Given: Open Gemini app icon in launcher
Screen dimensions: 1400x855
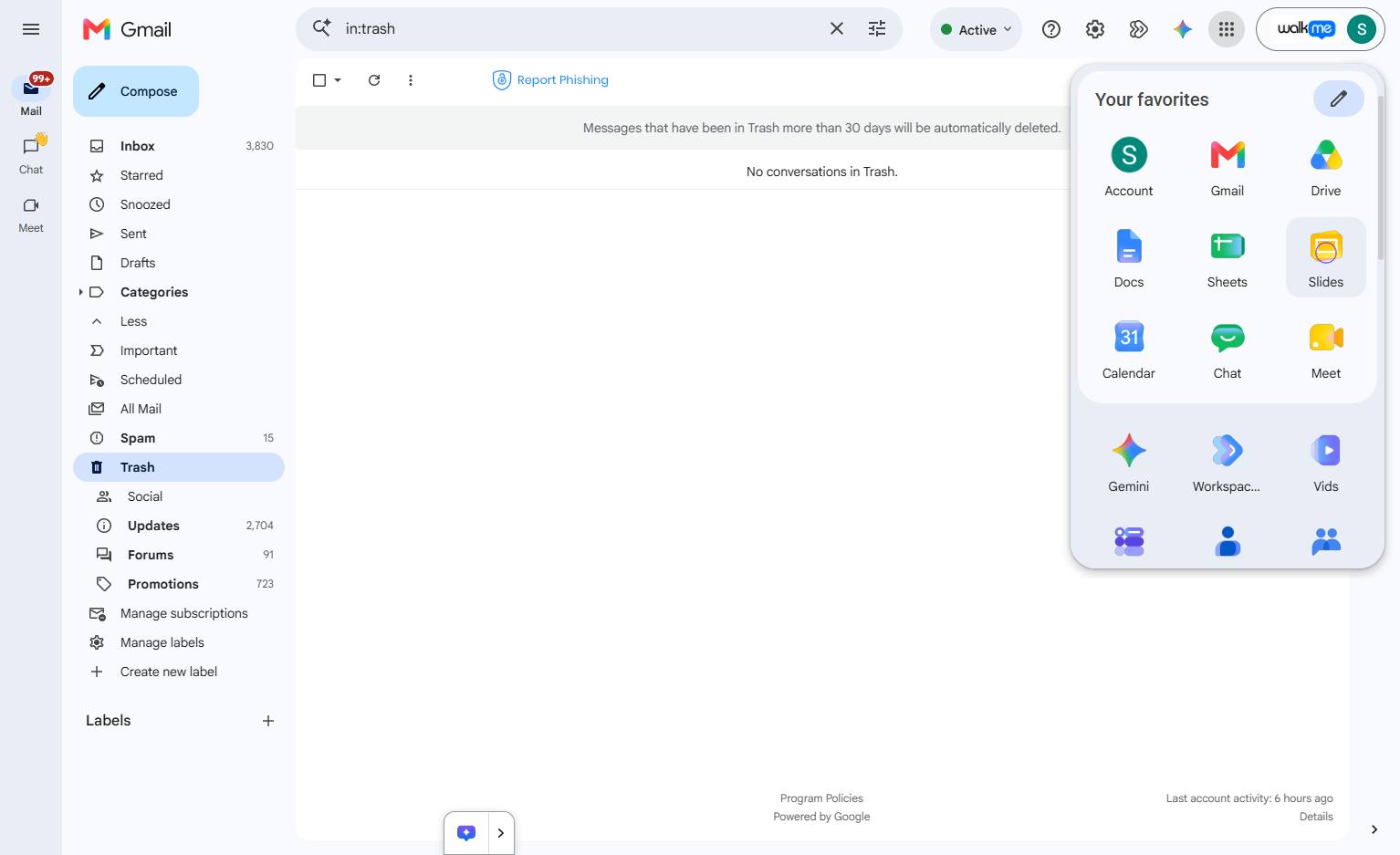Looking at the screenshot, I should click(x=1129, y=462).
